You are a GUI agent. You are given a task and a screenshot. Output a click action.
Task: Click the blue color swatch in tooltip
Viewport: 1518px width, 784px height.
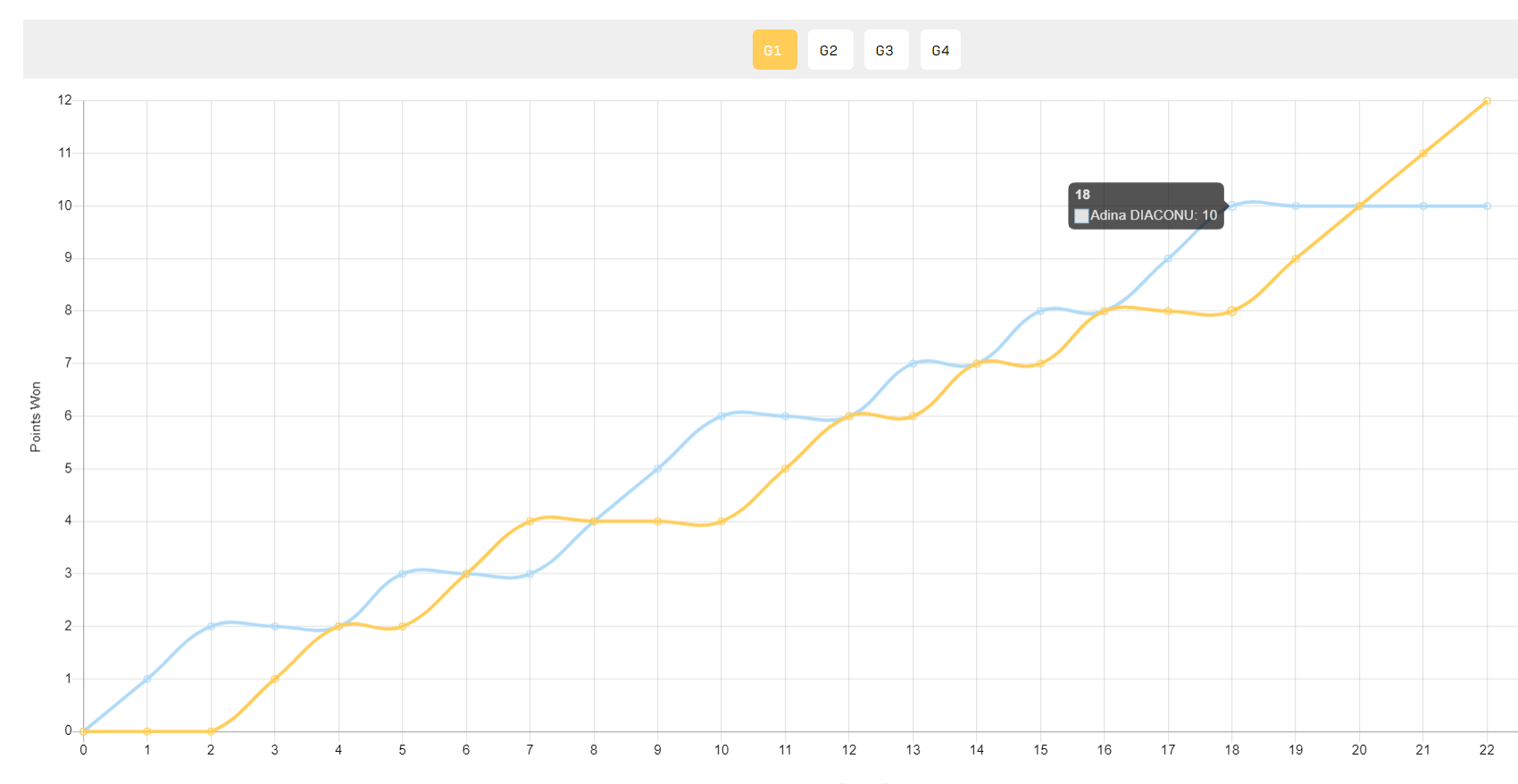pos(1081,215)
